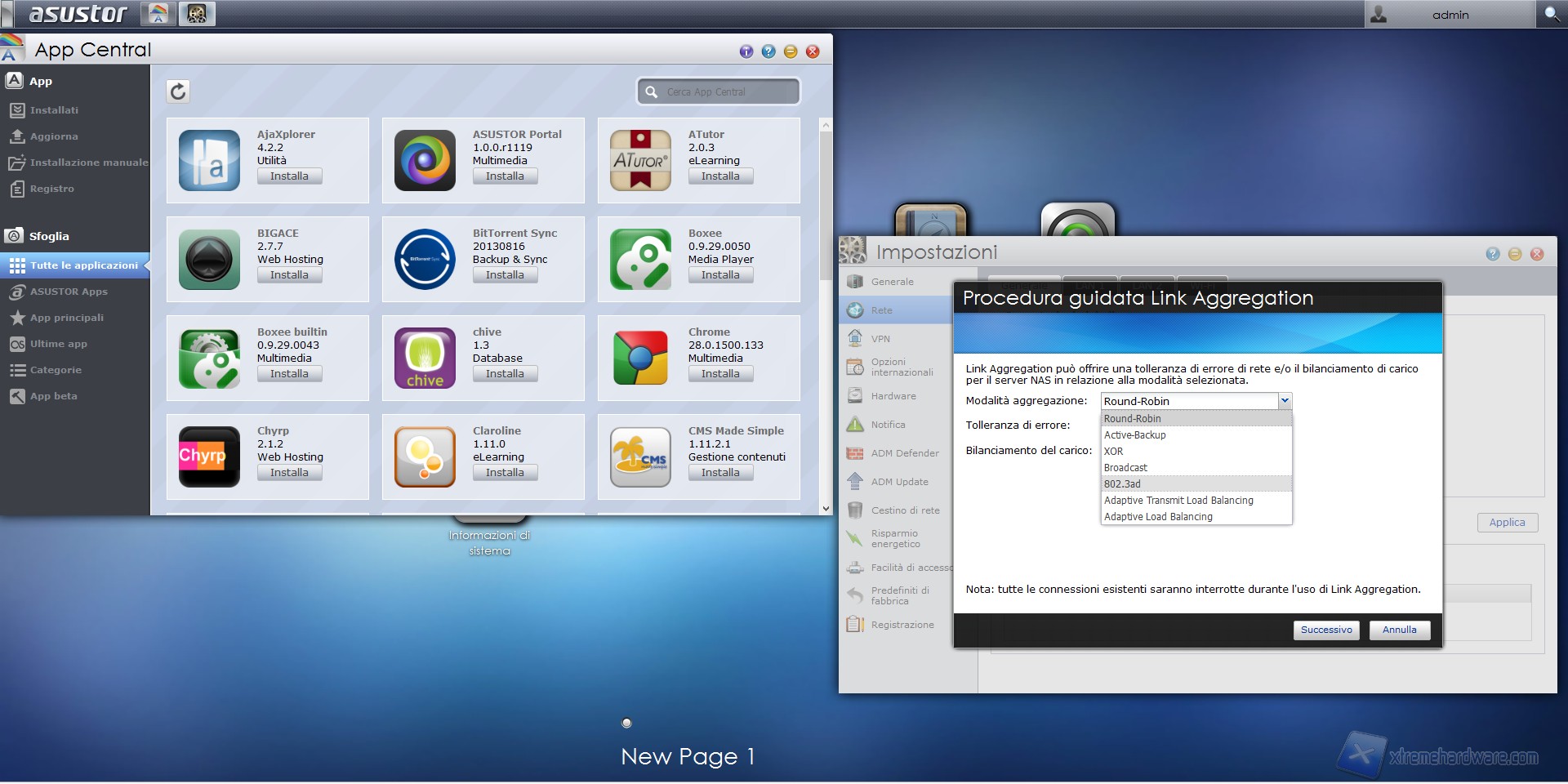Screen dimensions: 1568x784
Task: Expand the Modalità aggregazione dropdown arrow
Action: 1285,401
